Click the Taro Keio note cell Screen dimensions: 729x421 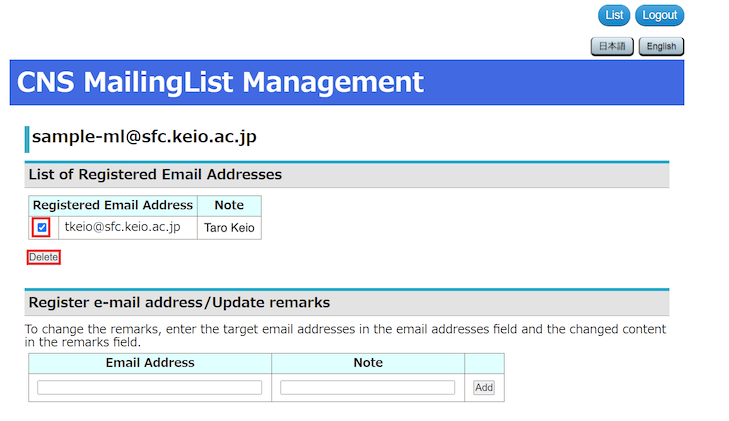tap(229, 228)
